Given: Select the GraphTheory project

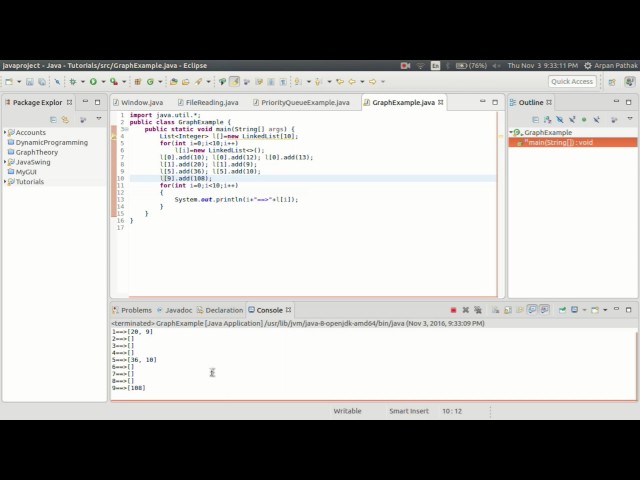Looking at the screenshot, I should tap(37, 152).
